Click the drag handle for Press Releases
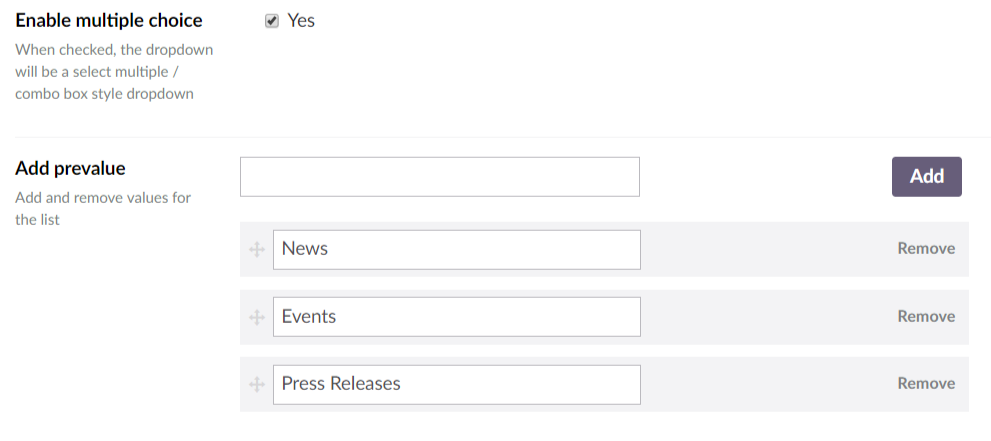This screenshot has width=991, height=441. coord(257,384)
